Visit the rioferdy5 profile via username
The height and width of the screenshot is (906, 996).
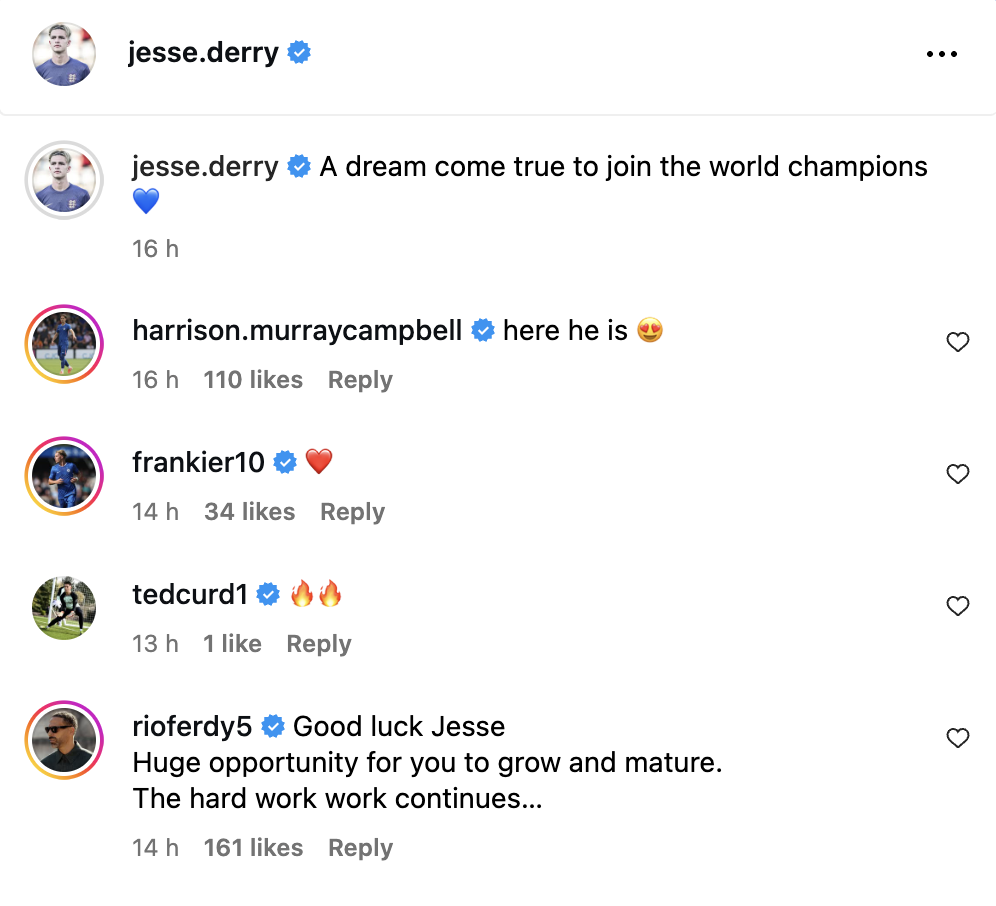192,726
